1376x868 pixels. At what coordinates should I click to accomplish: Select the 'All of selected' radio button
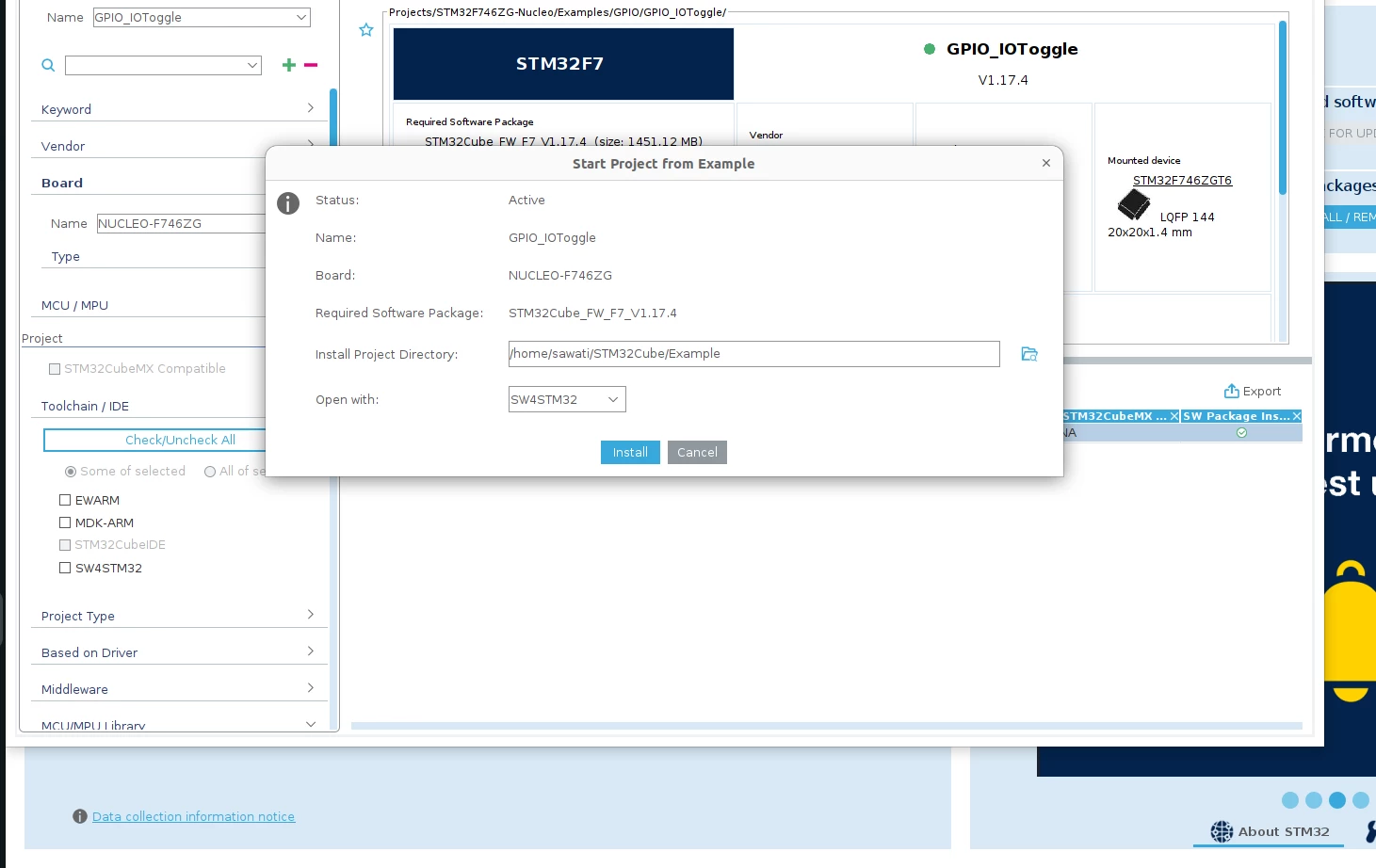[210, 472]
